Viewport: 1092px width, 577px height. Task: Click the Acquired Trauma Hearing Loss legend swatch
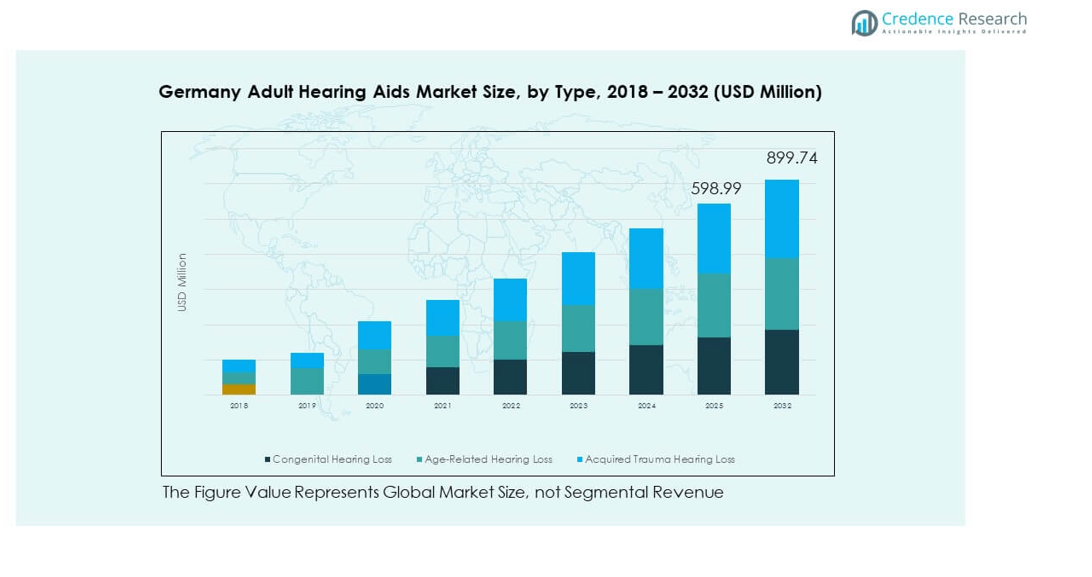coord(579,460)
